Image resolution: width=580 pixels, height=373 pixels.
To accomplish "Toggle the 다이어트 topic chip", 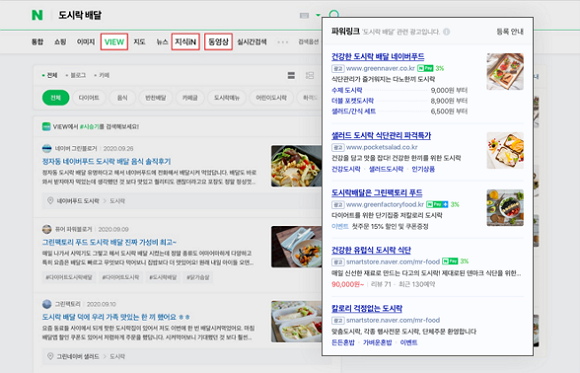I will 89,98.
